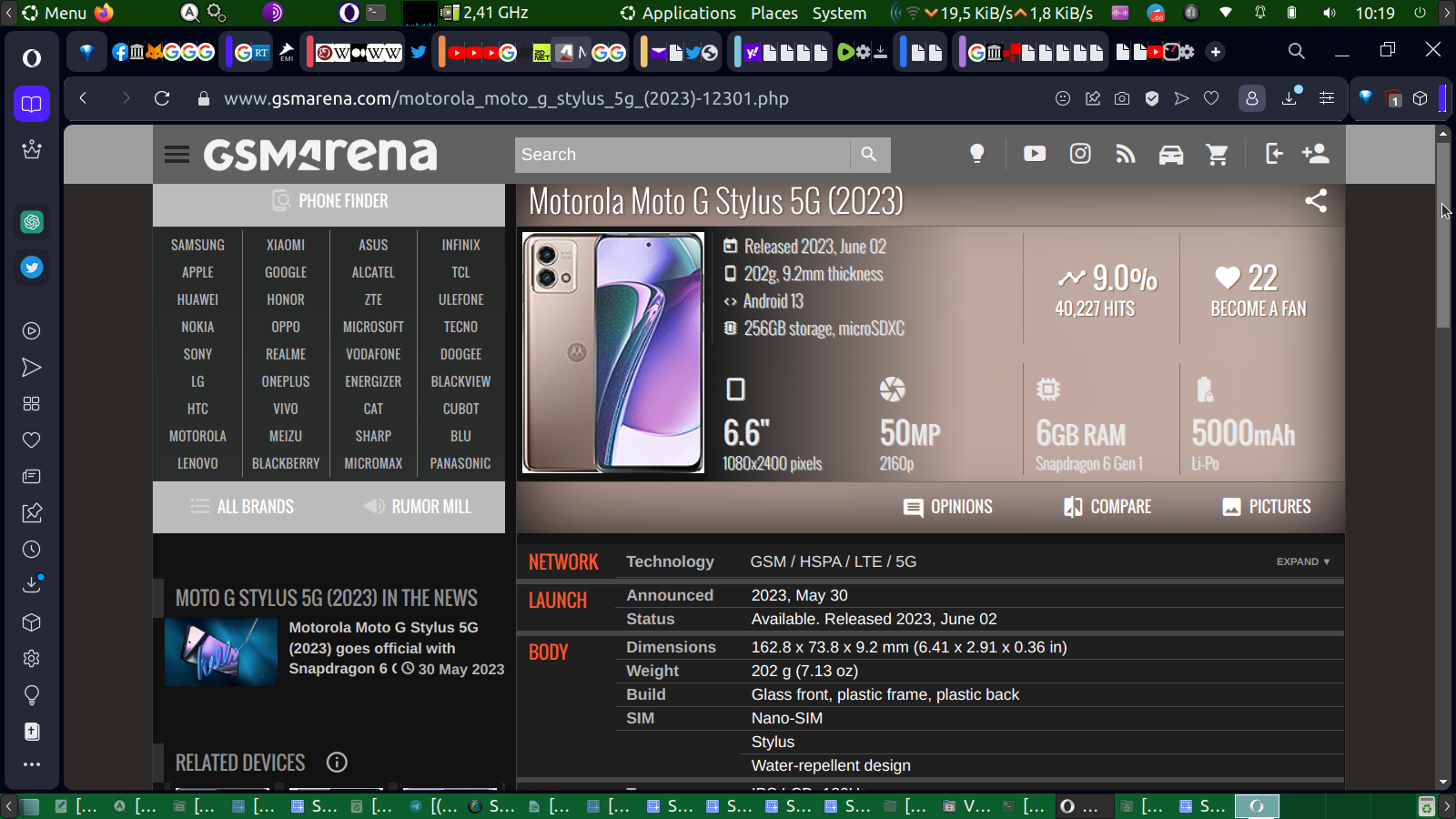Open the Opera main menu logo
Screen dimensions: 1456x819
click(32, 58)
